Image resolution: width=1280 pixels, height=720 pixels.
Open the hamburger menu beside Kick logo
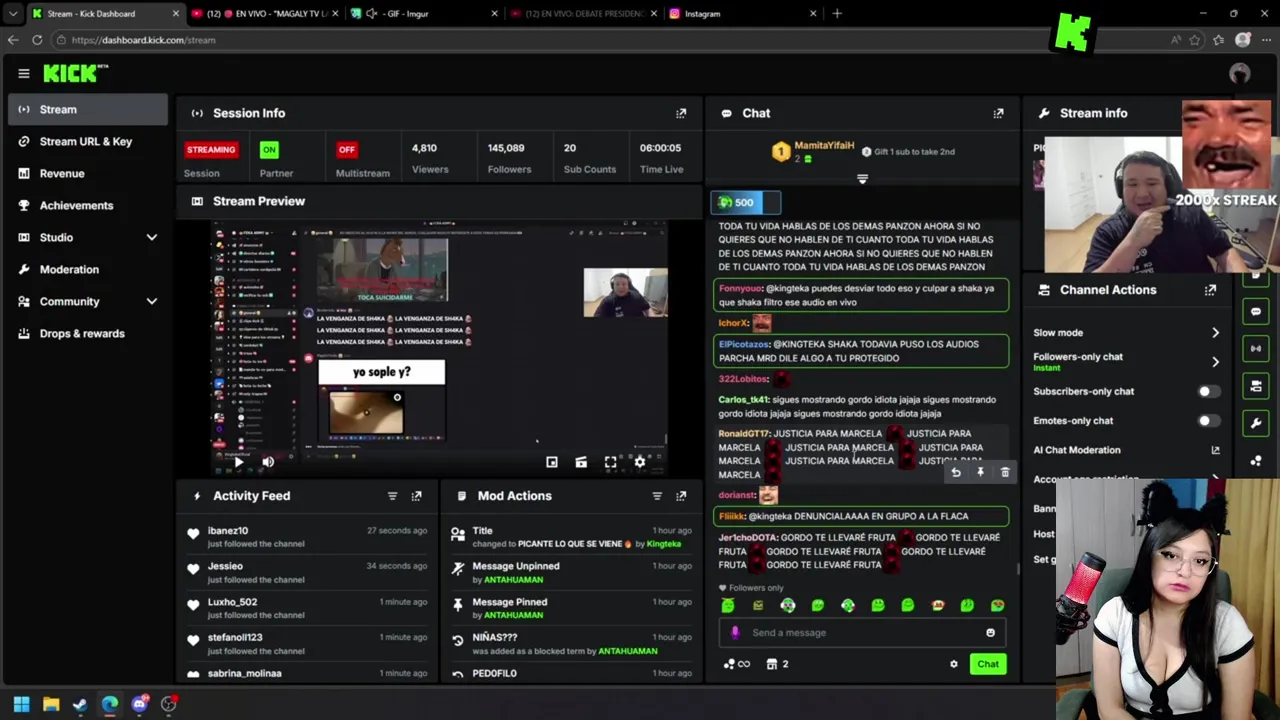[24, 73]
